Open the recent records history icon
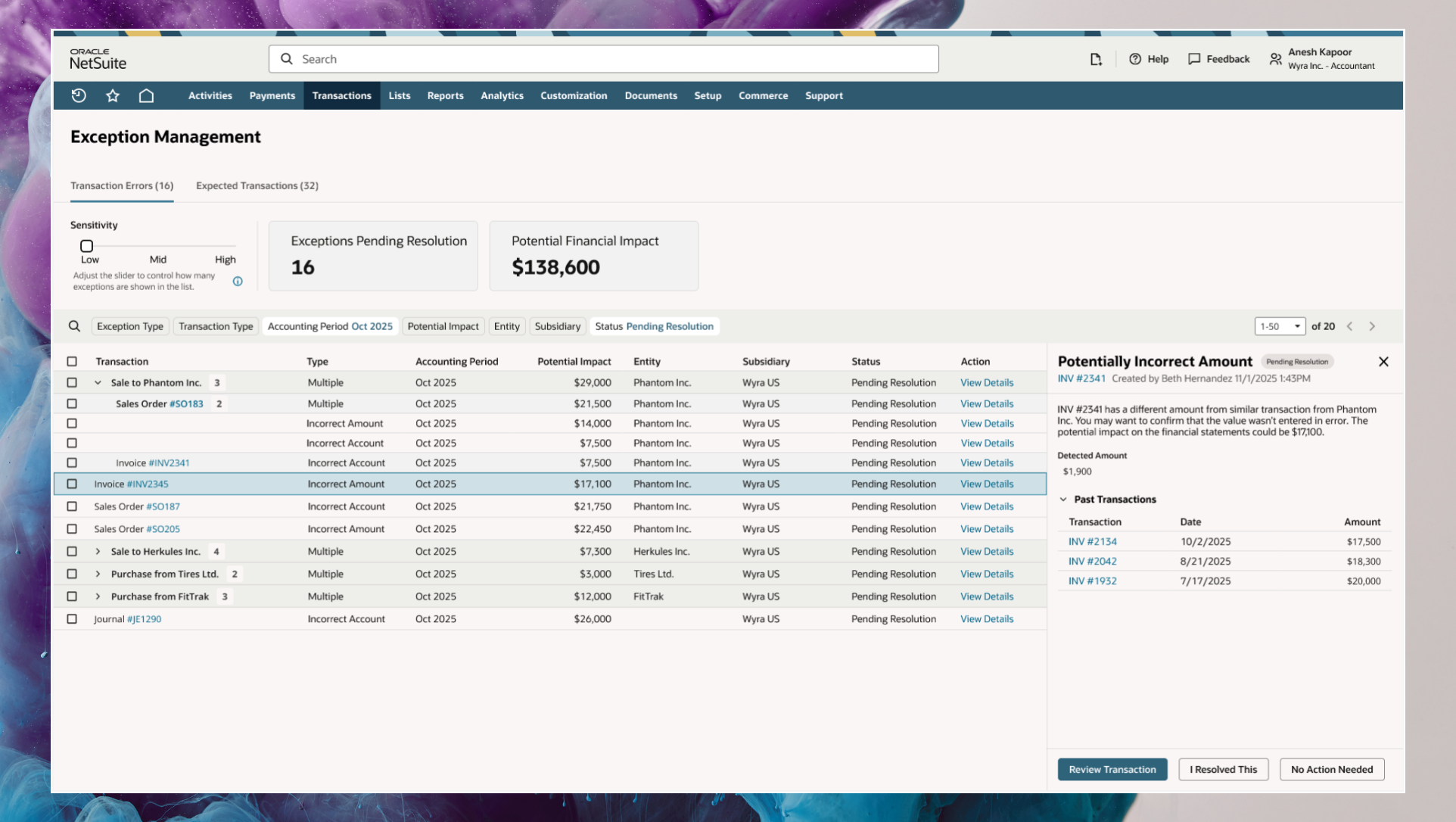Viewport: 1456px width, 822px height. [79, 95]
